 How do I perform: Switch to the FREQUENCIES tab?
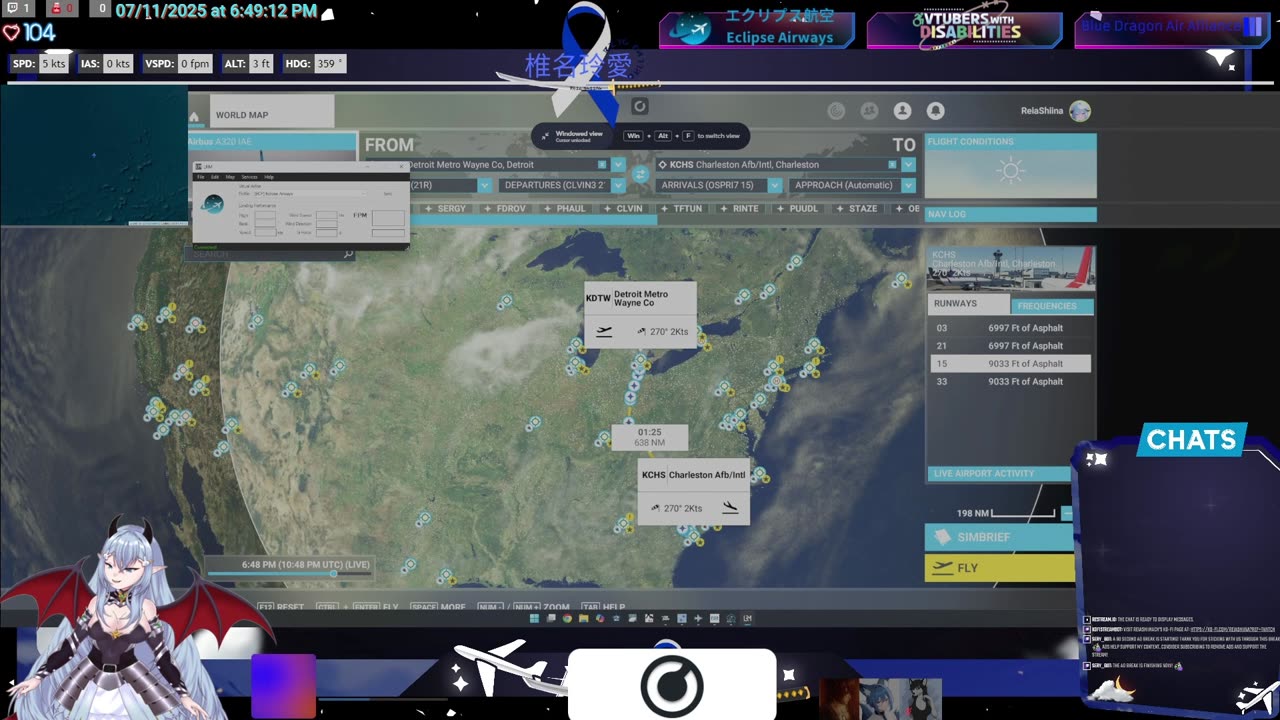pos(1051,306)
